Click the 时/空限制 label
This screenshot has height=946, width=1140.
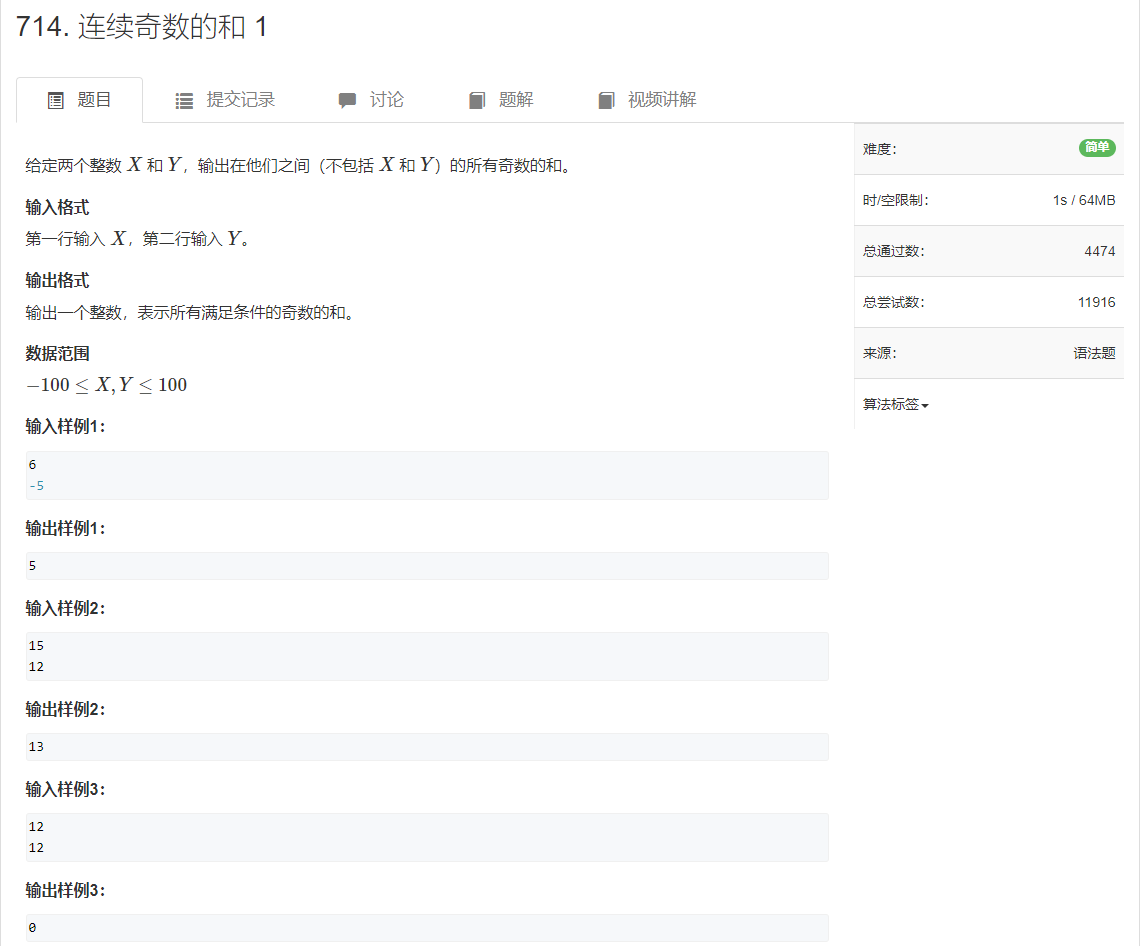click(896, 201)
